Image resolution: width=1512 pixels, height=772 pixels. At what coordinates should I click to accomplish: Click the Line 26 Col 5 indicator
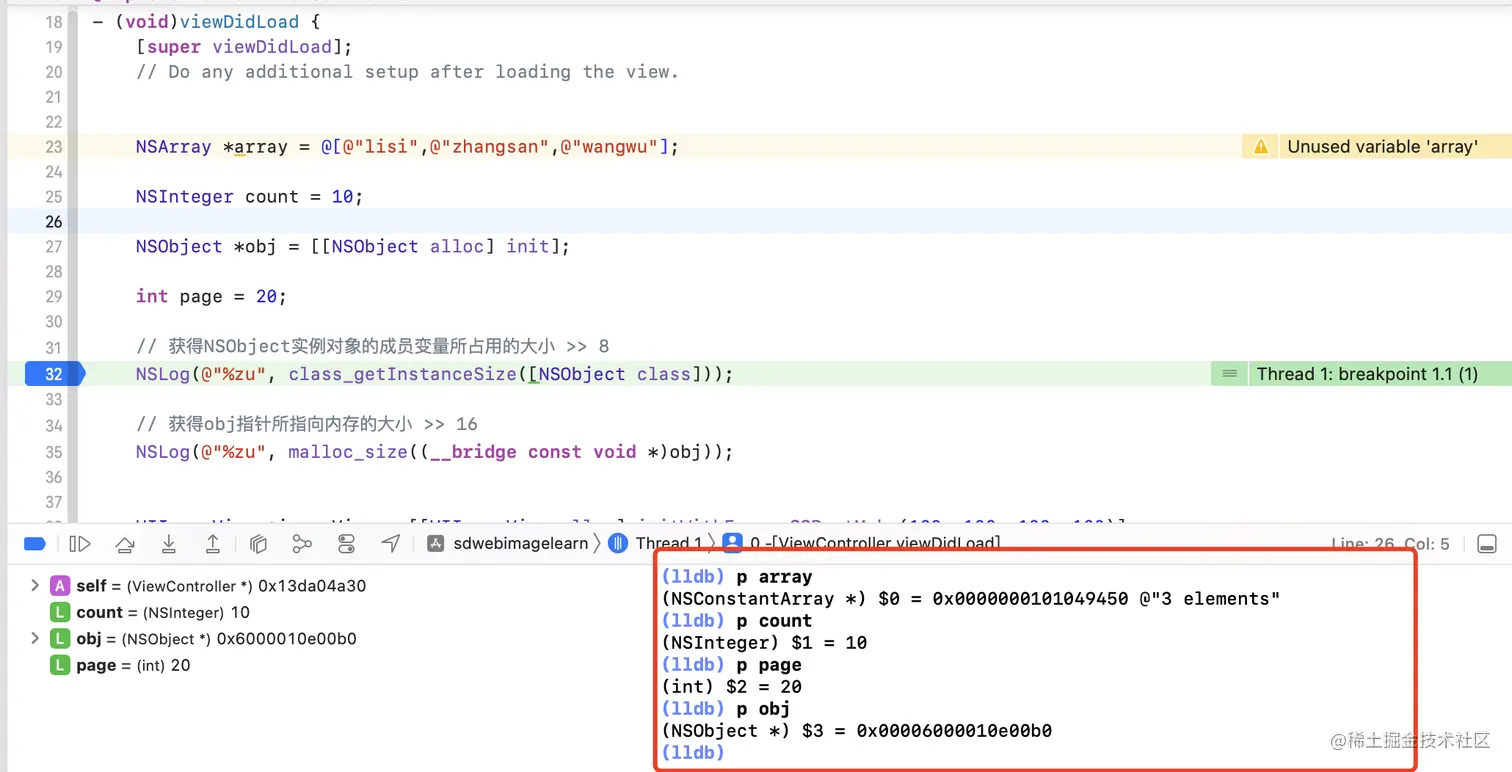(x=1390, y=544)
